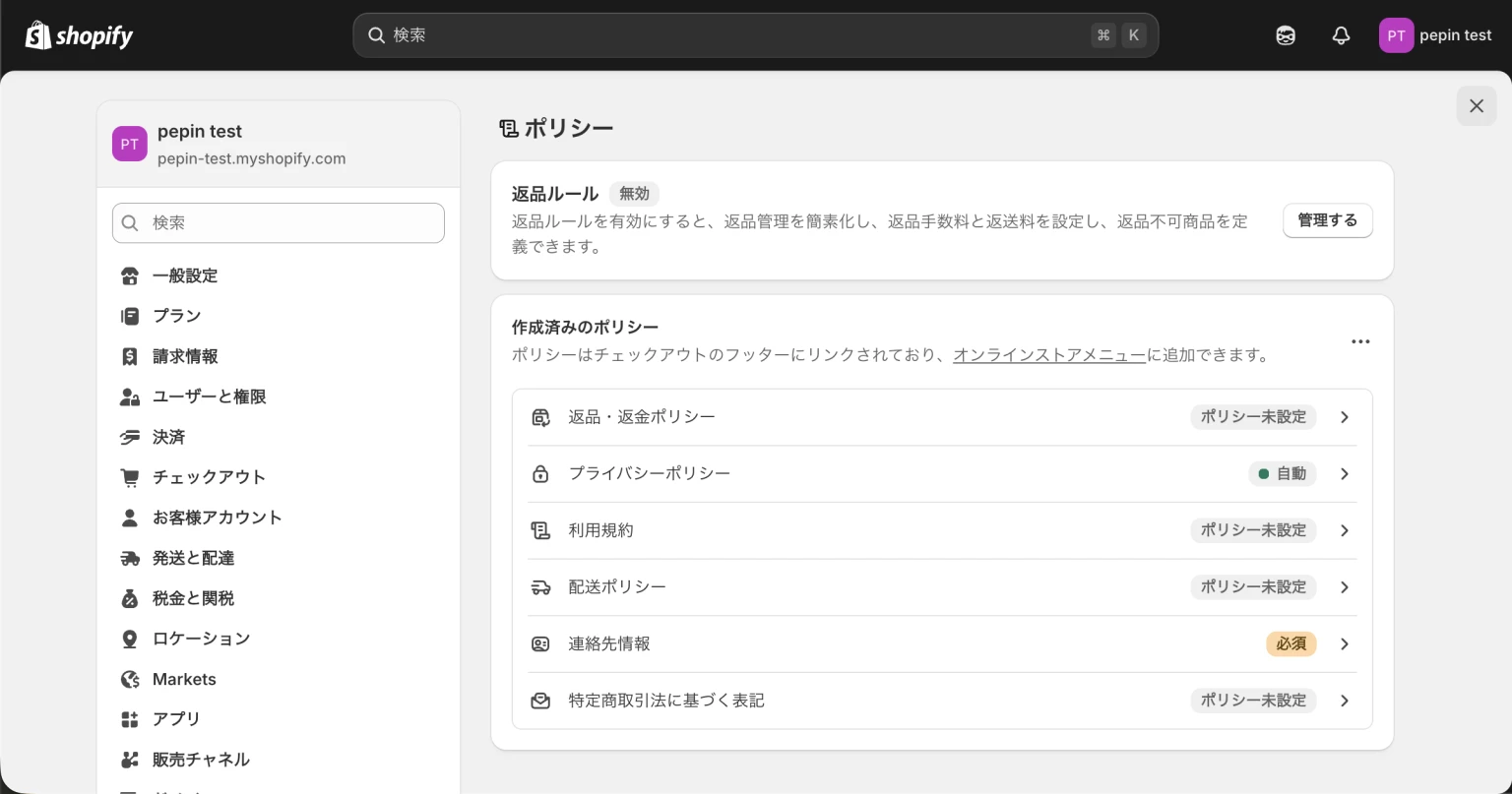Select the Markets globe icon
Image resolution: width=1512 pixels, height=794 pixels.
click(130, 679)
